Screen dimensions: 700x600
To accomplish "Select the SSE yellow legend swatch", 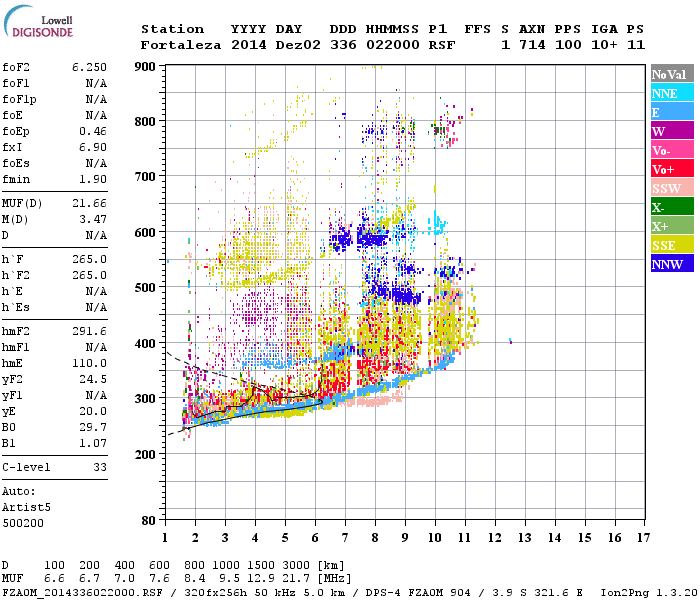I will coord(672,245).
